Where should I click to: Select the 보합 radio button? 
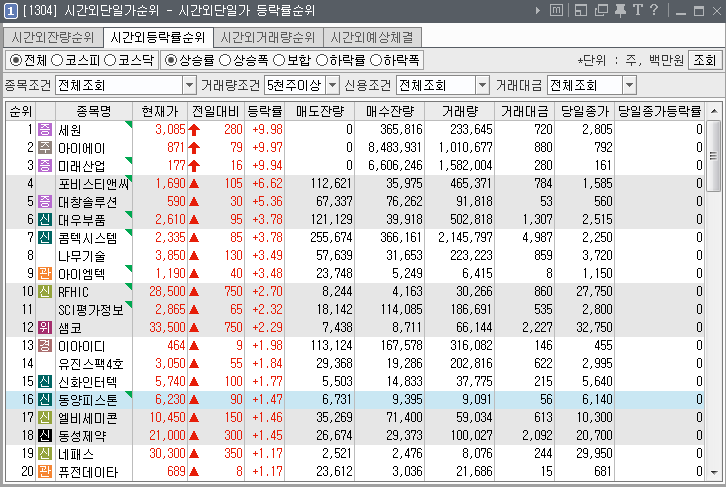[x=279, y=60]
